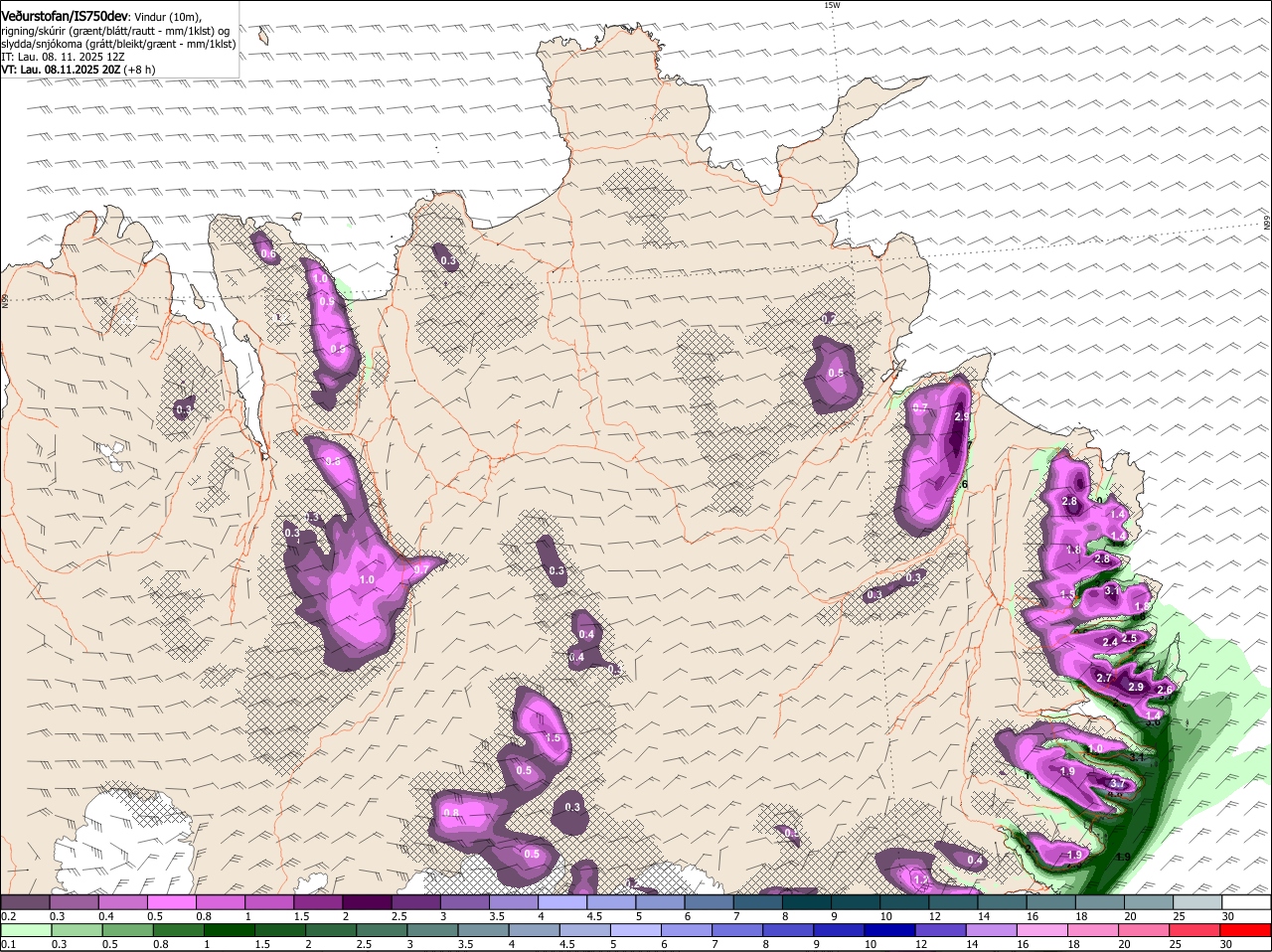This screenshot has height=952, width=1272.
Task: Click the rain scale swatch labeled 2
Action: [331, 930]
